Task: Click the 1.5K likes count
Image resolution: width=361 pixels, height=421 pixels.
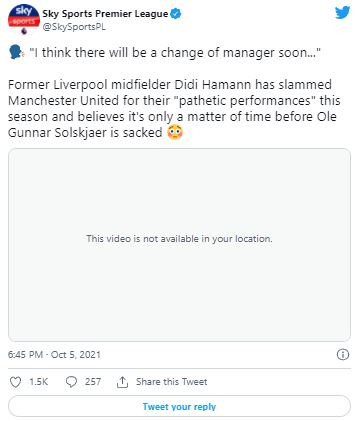Action: (x=39, y=382)
